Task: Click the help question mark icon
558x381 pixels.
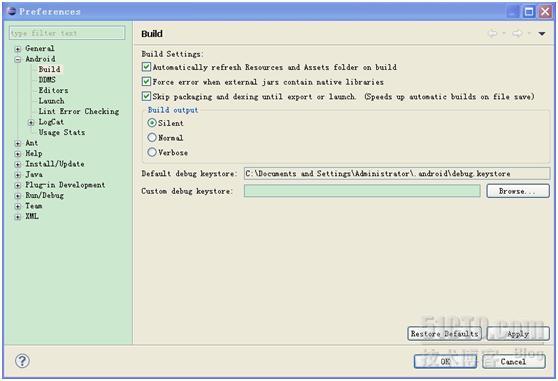Action: tap(22, 361)
